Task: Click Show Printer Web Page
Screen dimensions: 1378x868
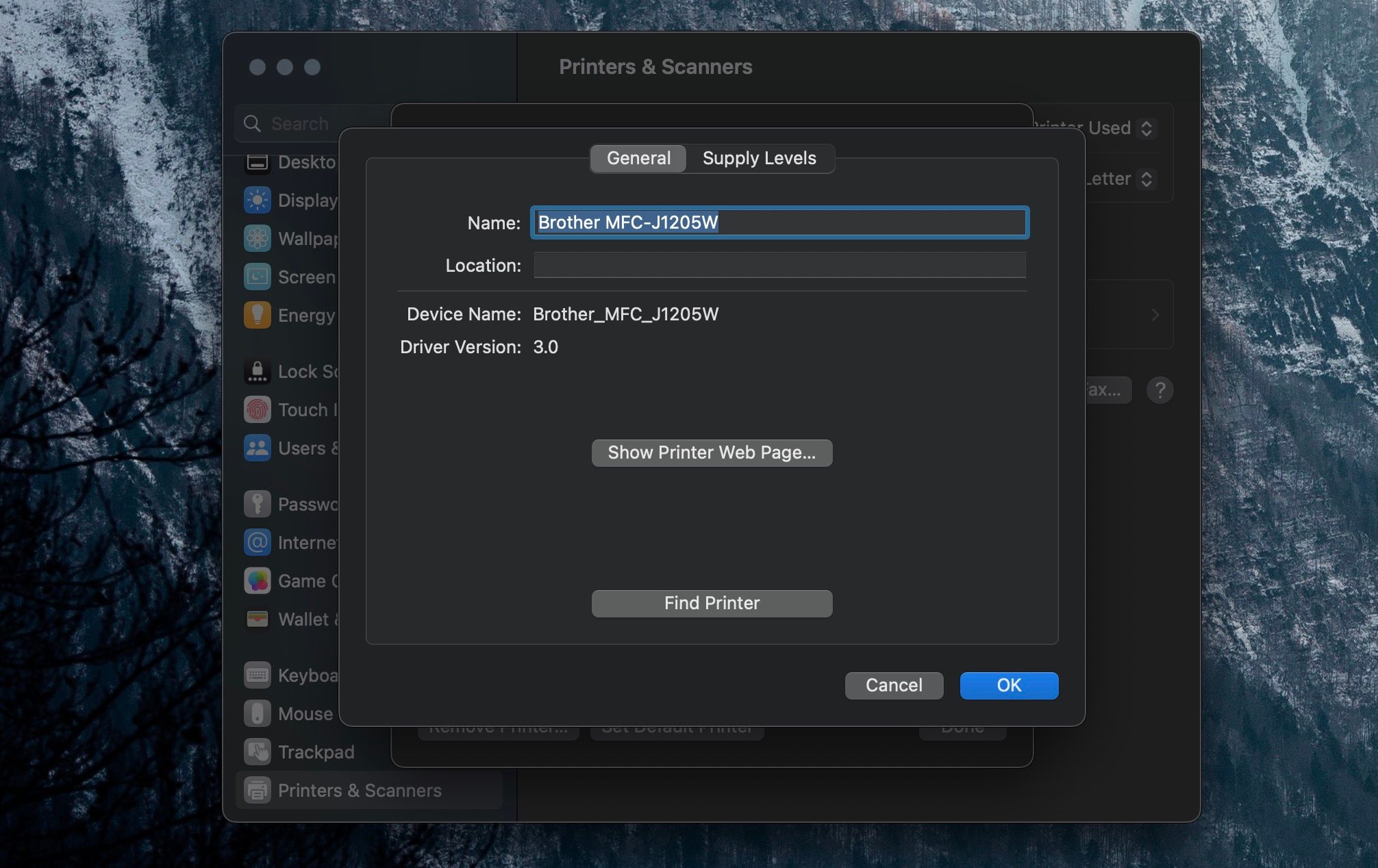Action: 711,452
